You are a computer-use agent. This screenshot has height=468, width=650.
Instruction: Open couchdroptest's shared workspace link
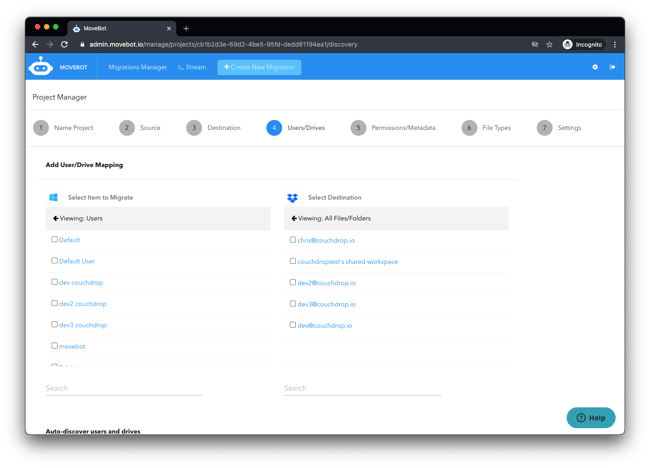[347, 261]
